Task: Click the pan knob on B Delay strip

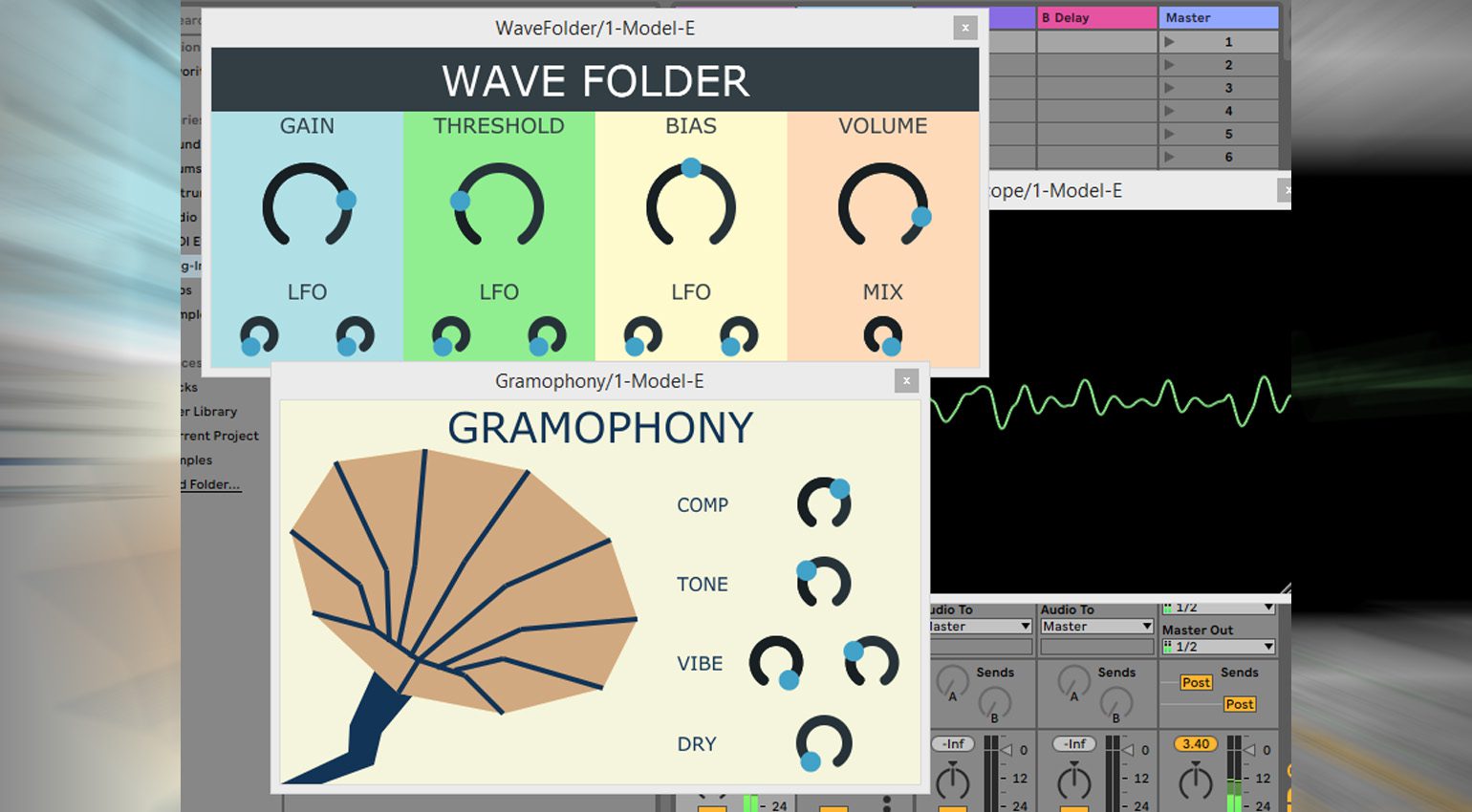Action: (x=1074, y=780)
